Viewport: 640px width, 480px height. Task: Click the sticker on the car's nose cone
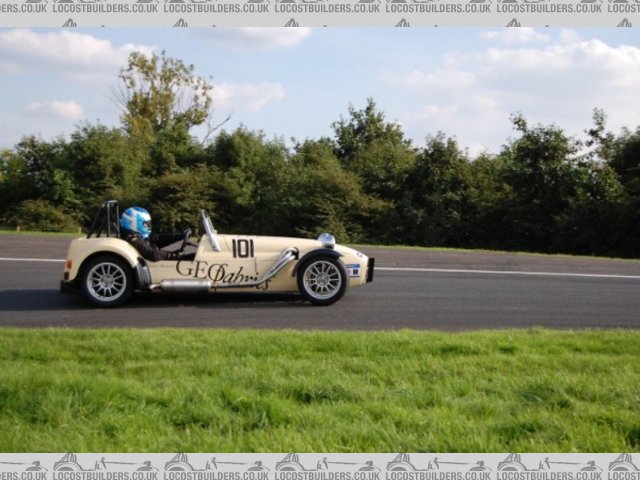coord(352,269)
